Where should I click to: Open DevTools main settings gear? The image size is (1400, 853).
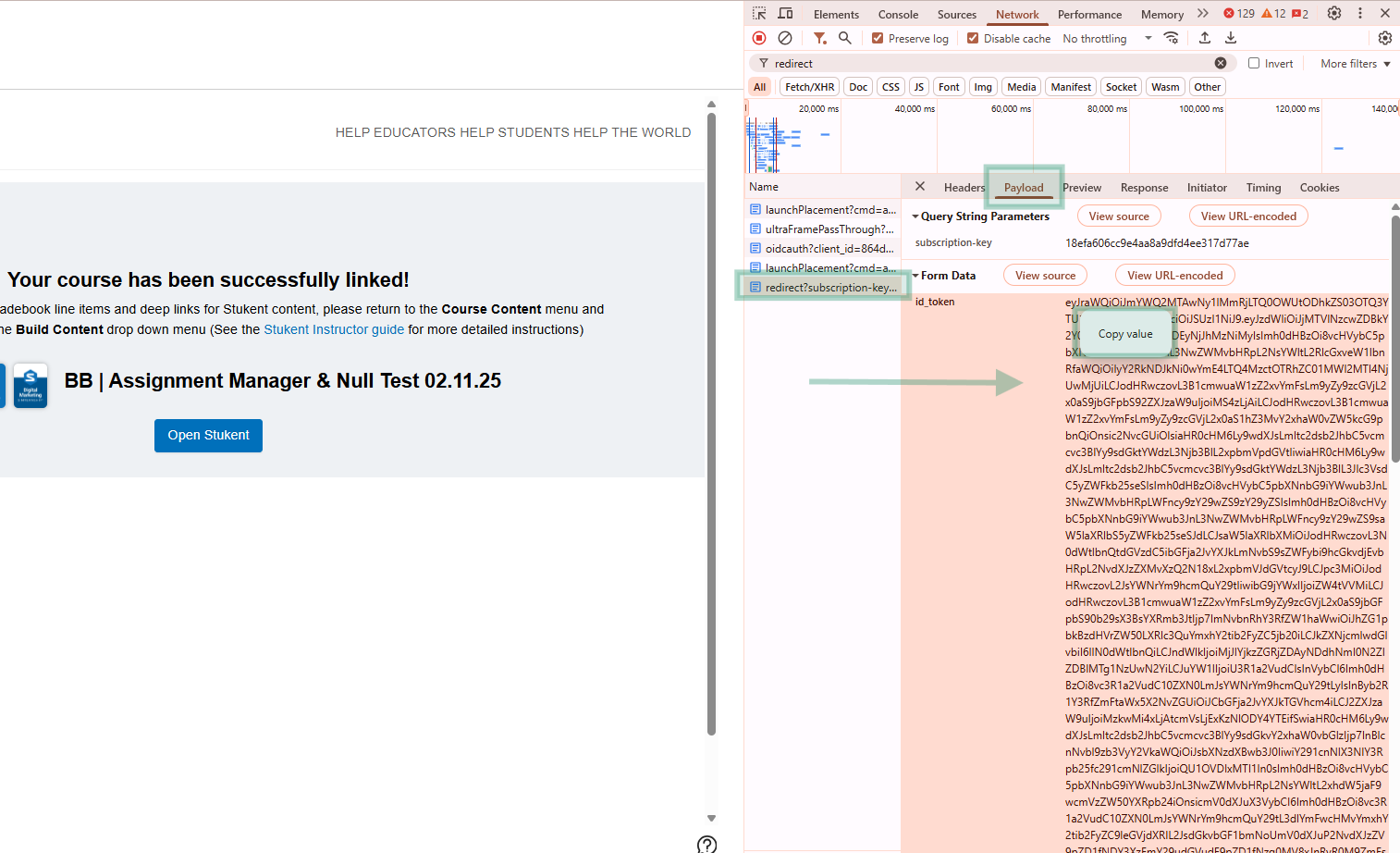point(1333,13)
